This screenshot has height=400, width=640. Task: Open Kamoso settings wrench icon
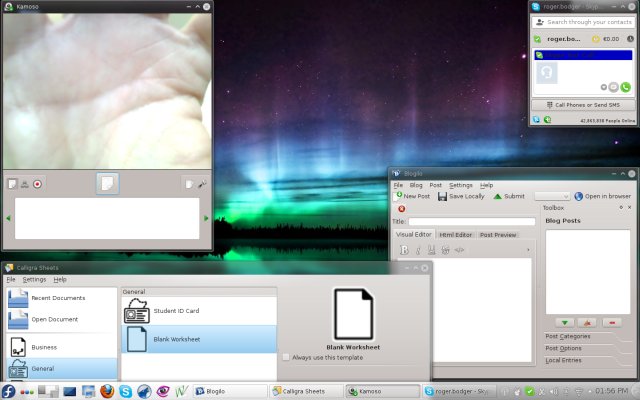click(201, 184)
